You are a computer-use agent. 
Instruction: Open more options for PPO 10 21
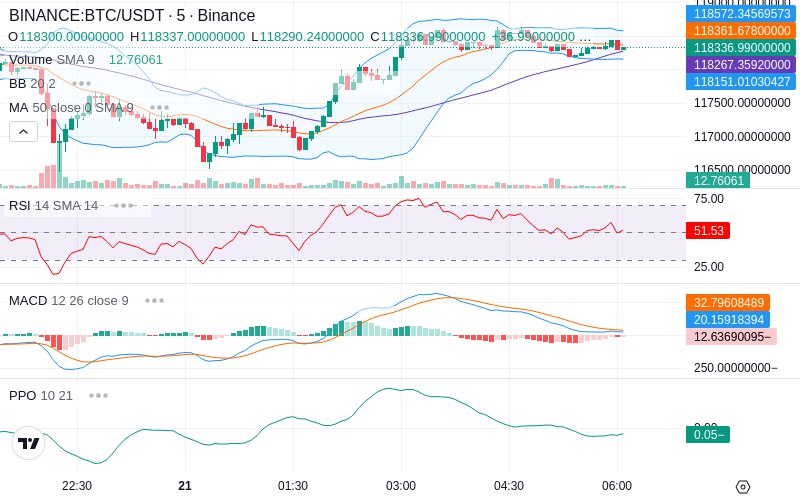98,395
